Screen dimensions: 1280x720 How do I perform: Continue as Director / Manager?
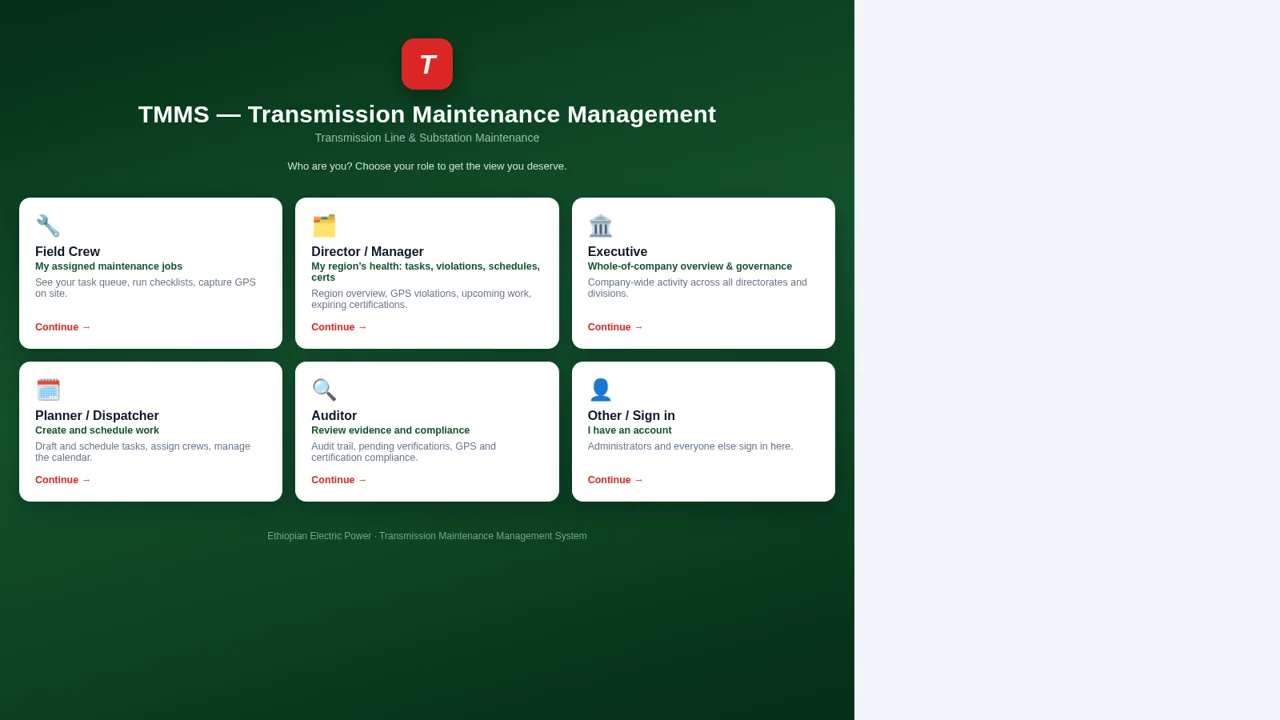[x=339, y=327]
